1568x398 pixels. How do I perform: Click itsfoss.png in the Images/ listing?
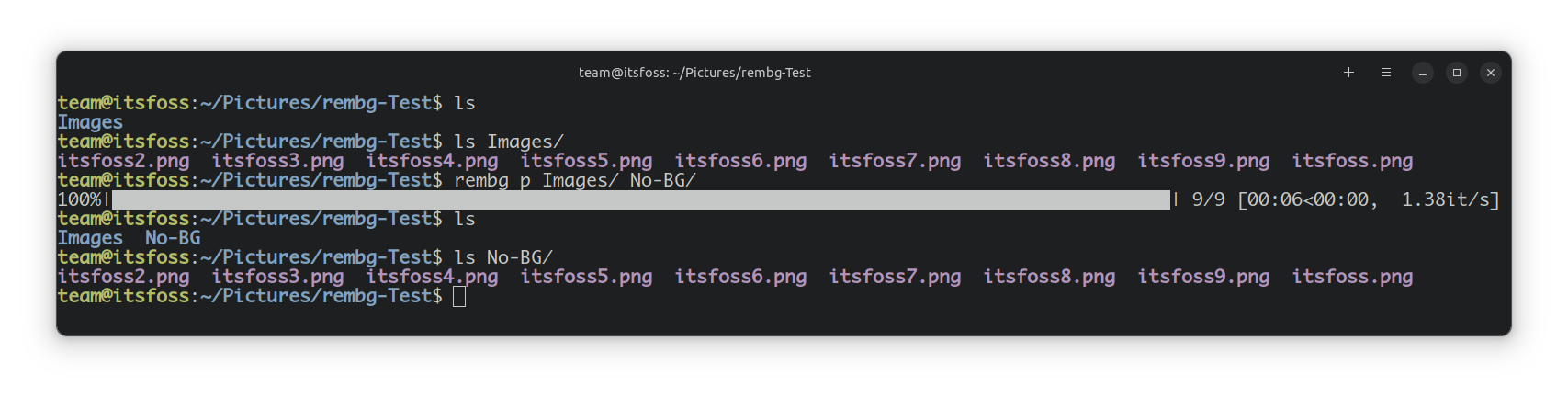click(x=1352, y=161)
